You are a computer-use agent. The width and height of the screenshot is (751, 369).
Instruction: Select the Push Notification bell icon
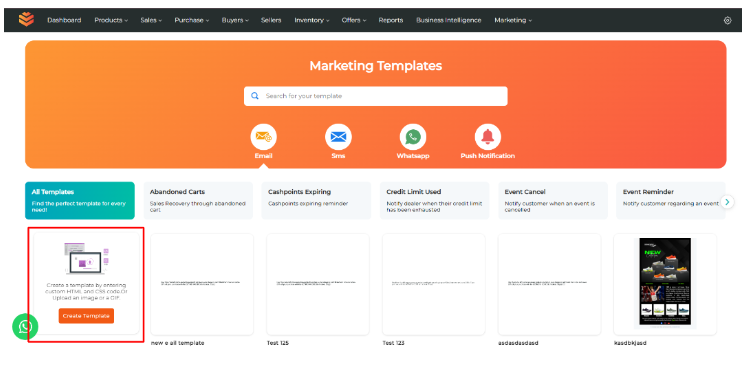point(488,137)
